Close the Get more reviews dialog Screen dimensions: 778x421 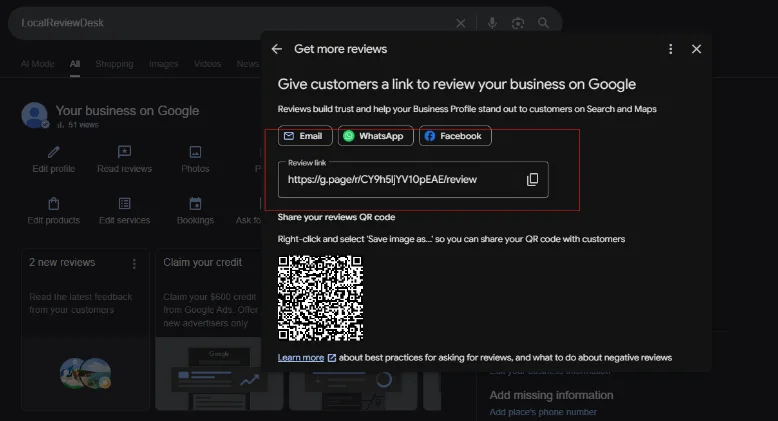pyautogui.click(x=696, y=49)
